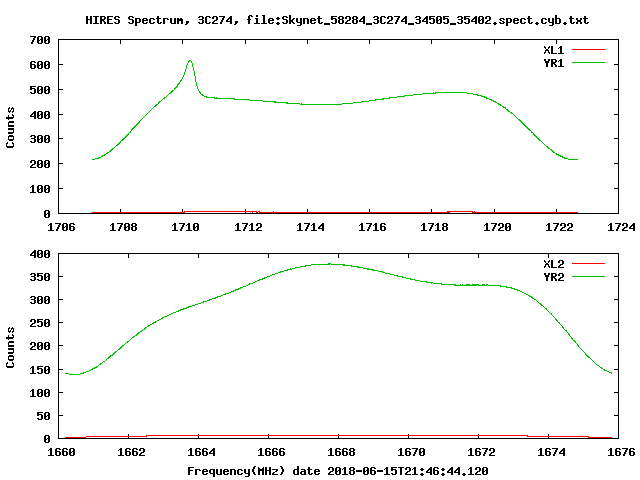Click the HIRES Spectrum plot title

tap(337, 20)
